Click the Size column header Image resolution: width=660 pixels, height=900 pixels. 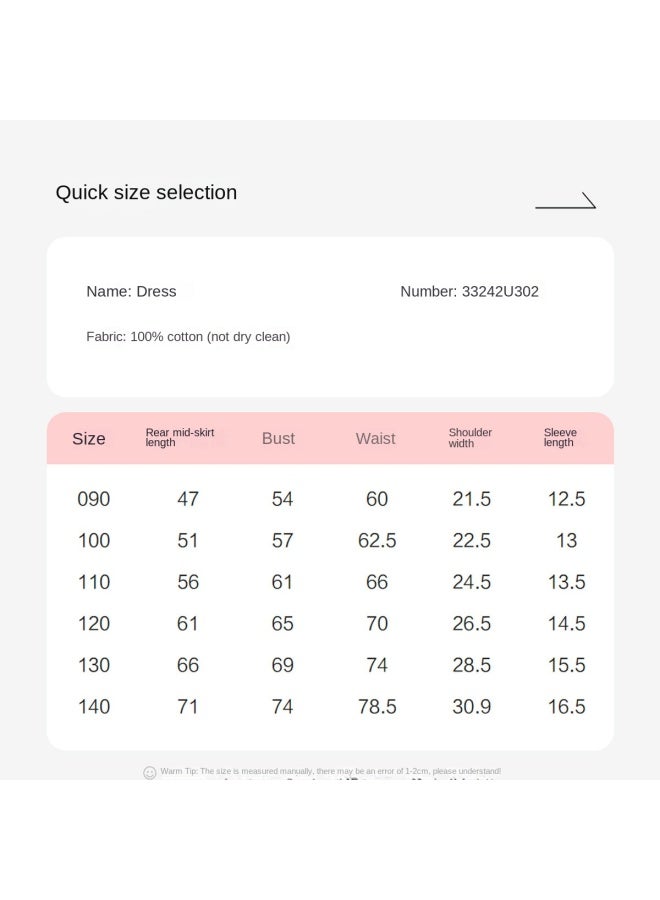tap(89, 439)
